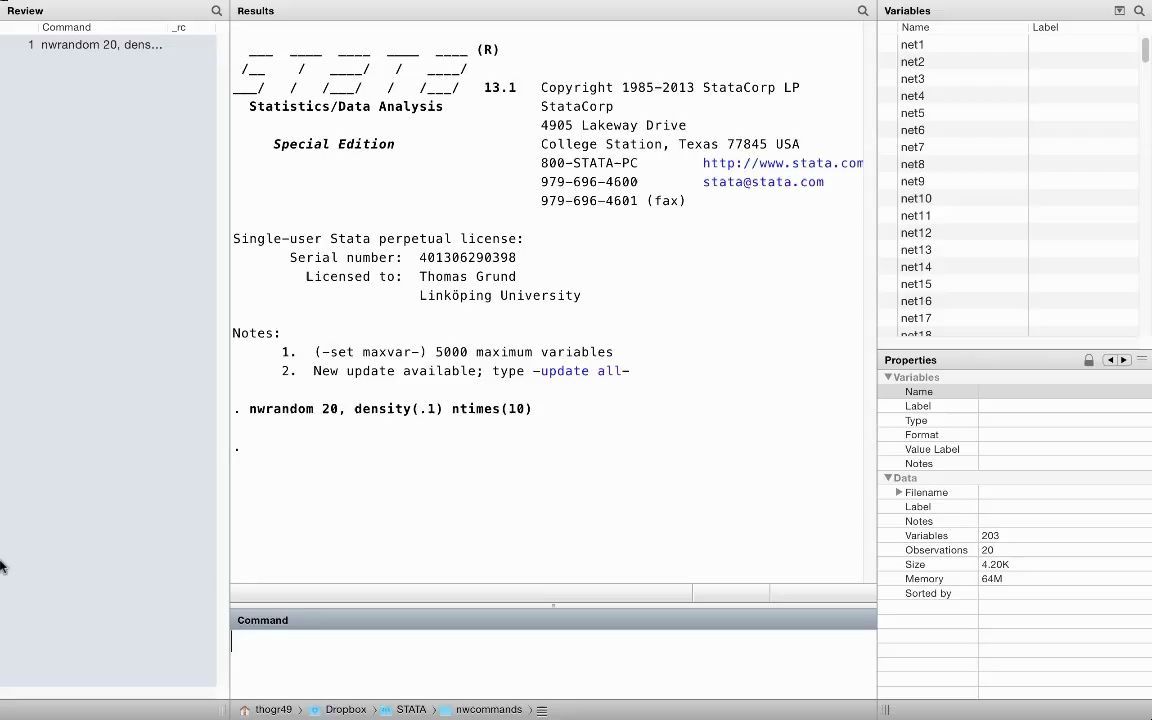Click the grid handle at bottom right

click(886, 709)
